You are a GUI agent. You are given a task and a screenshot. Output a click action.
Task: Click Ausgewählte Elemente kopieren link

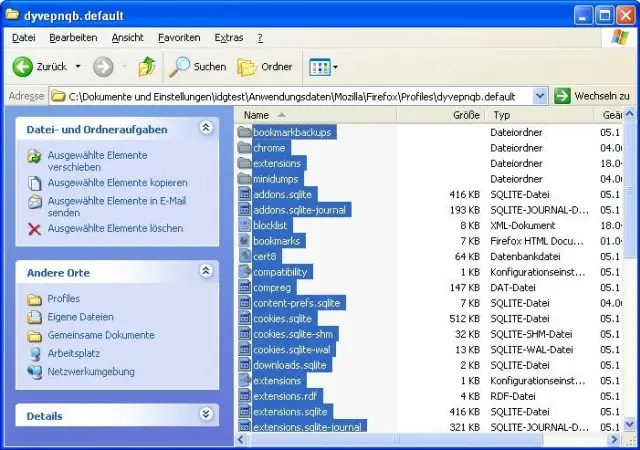117,183
